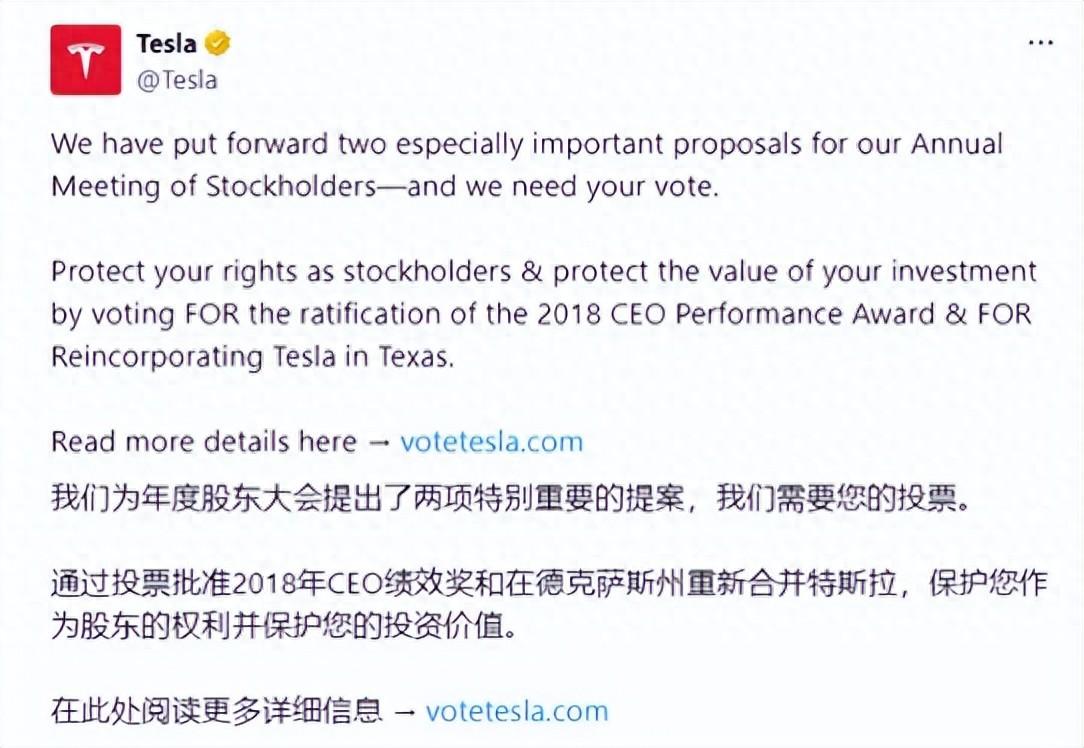The height and width of the screenshot is (748, 1084).
Task: Click the gold verified badge
Action: point(218,44)
